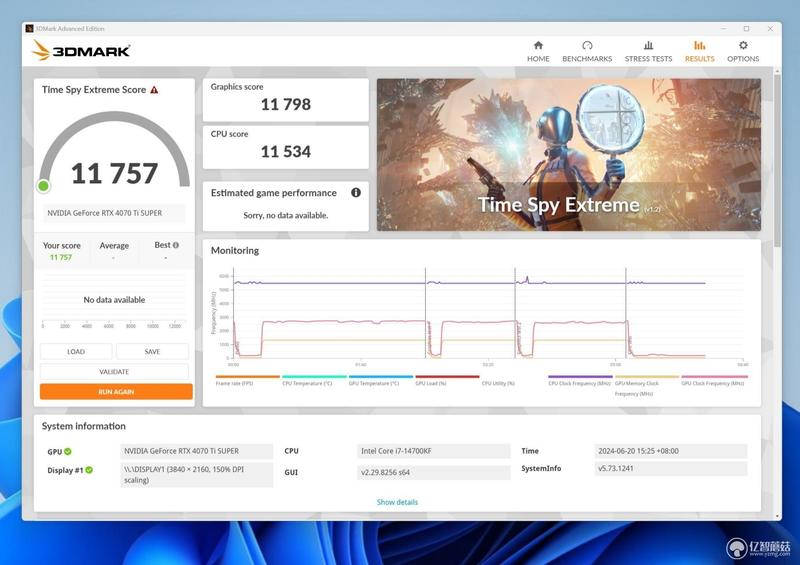Click the Intel Core i7-14700KF field
Screen dimensions: 800x565
[x=433, y=451]
